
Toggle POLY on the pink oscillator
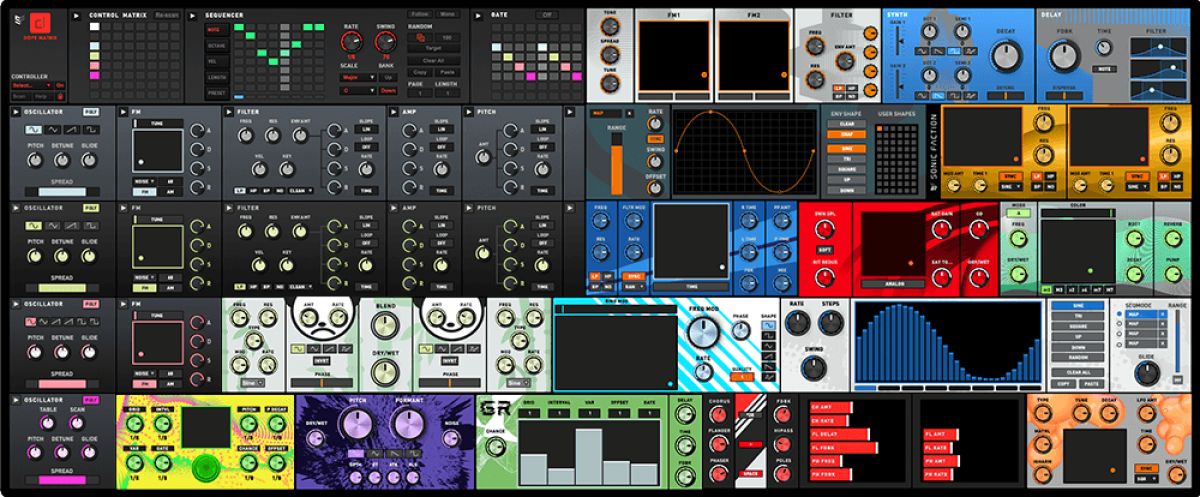(x=91, y=304)
